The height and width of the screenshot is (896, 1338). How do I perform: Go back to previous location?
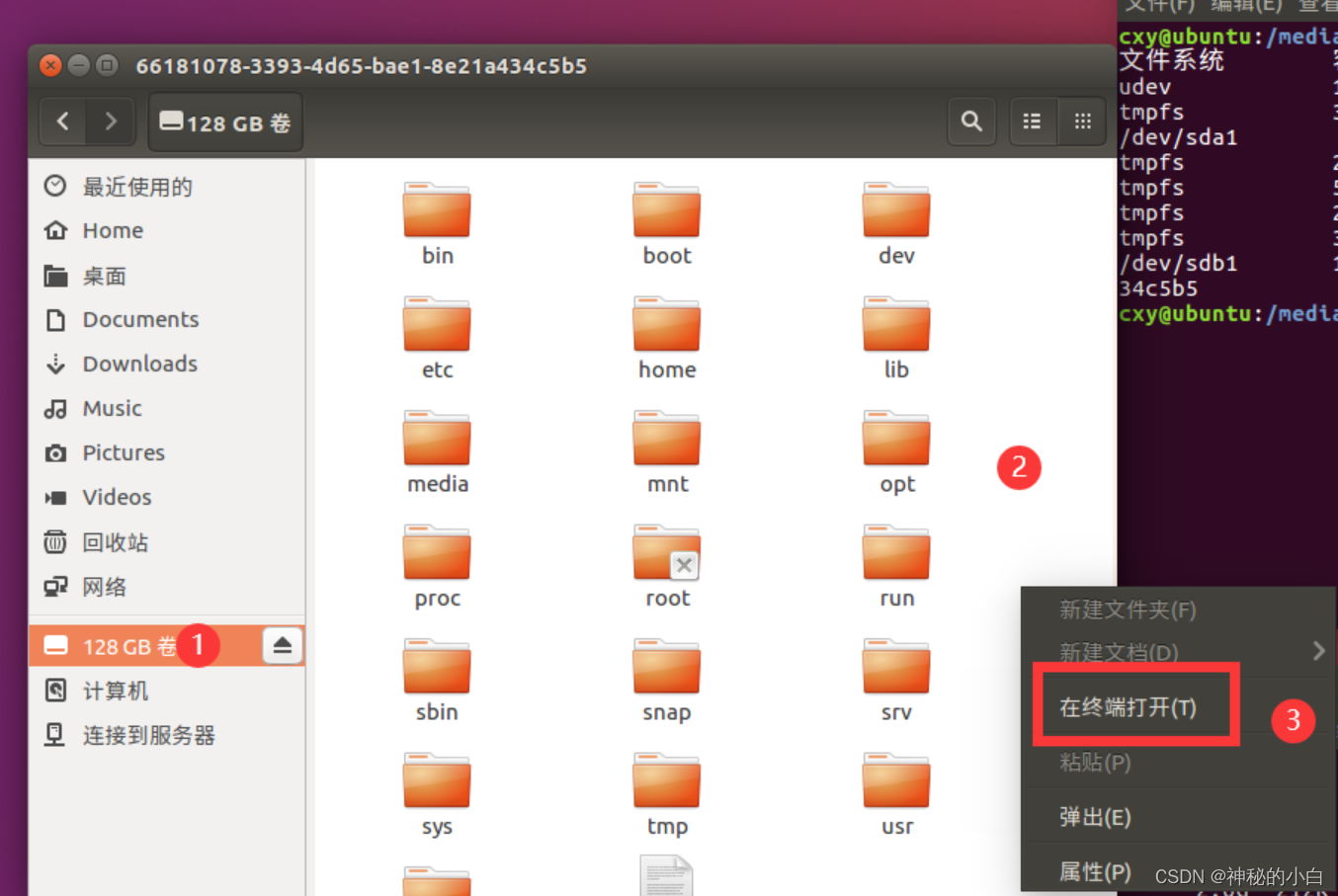63,122
